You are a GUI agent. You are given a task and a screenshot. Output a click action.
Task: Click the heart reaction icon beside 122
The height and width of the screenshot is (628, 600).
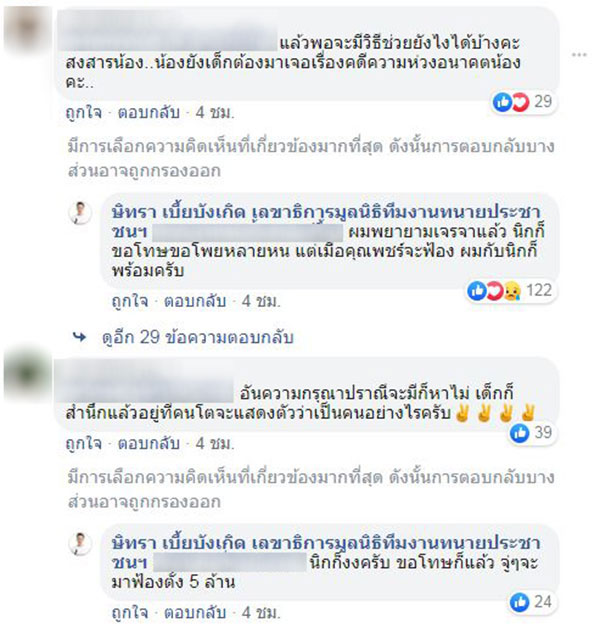(x=494, y=291)
